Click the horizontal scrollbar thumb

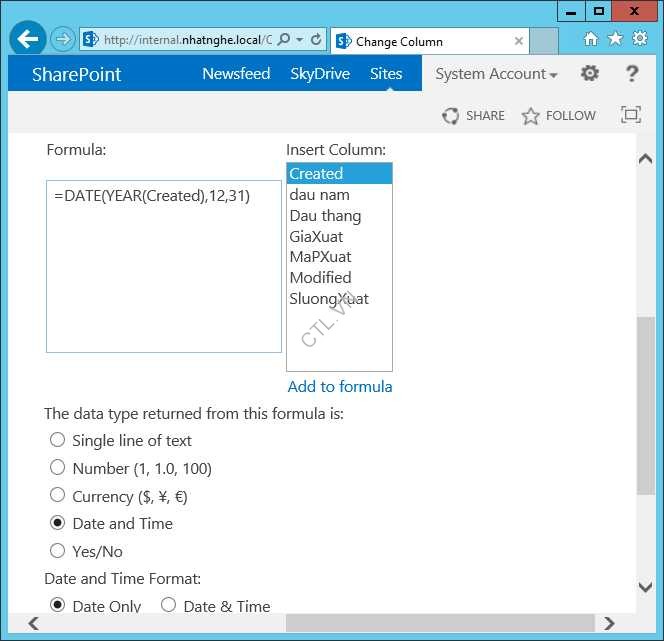(x=440, y=623)
